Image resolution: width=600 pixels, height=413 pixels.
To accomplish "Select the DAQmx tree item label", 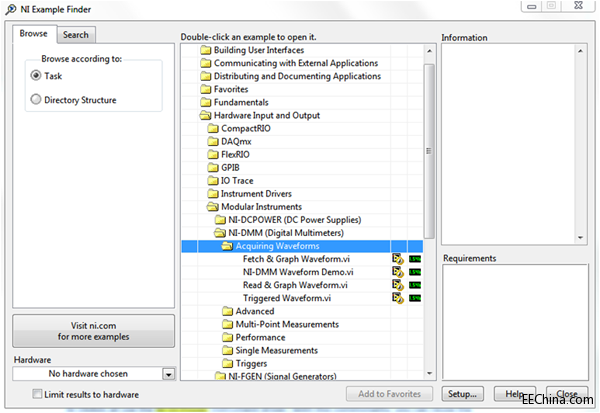I will click(236, 142).
